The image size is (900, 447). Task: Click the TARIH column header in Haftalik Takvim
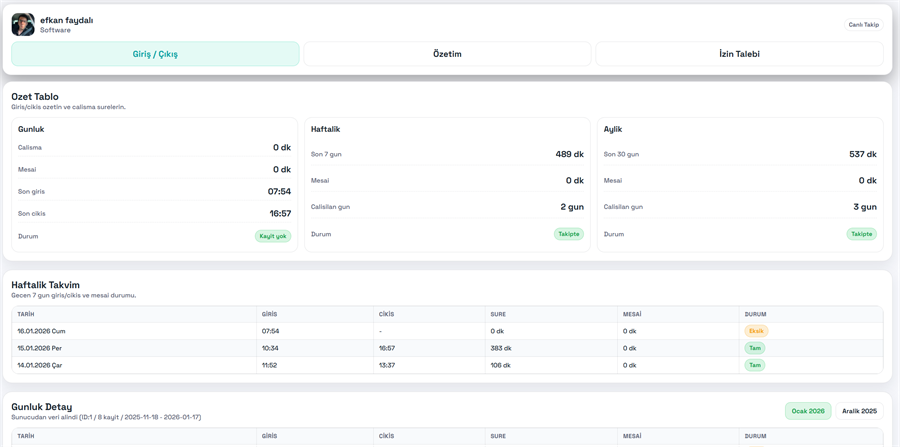coord(26,314)
